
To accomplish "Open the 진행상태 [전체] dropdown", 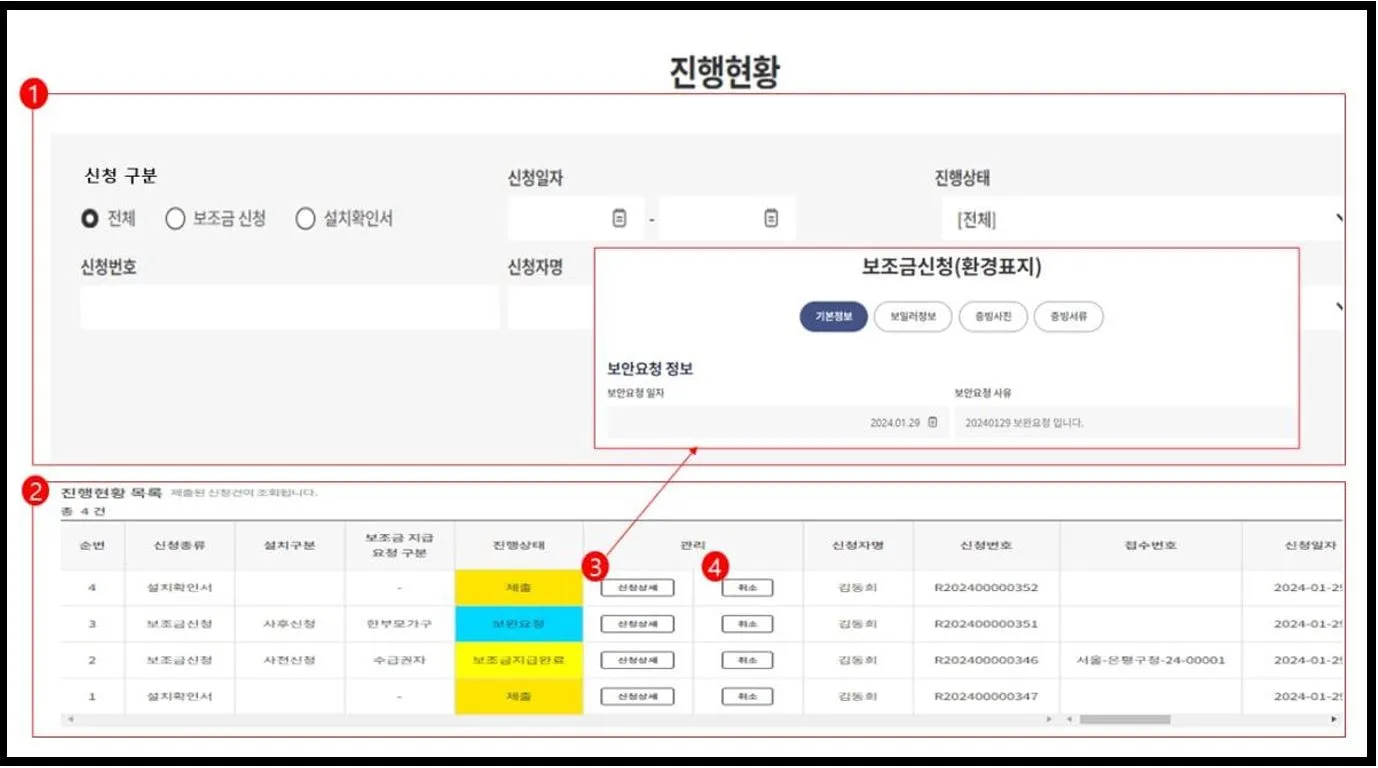I will 1143,219.
